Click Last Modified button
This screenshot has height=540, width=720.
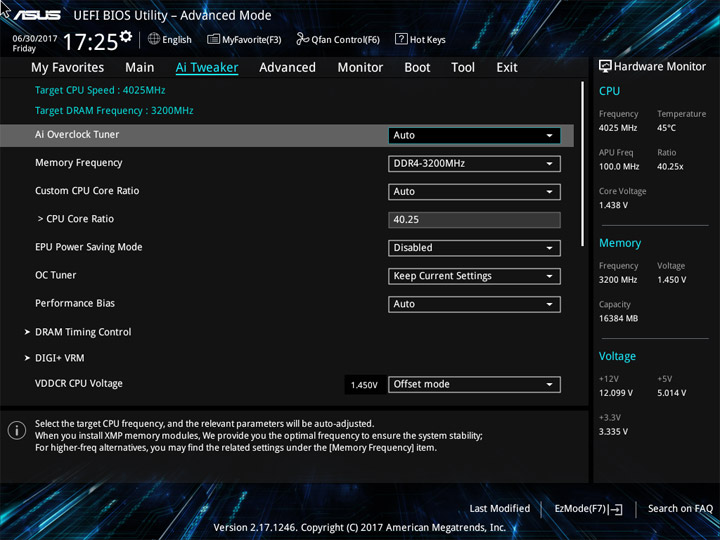(x=500, y=509)
